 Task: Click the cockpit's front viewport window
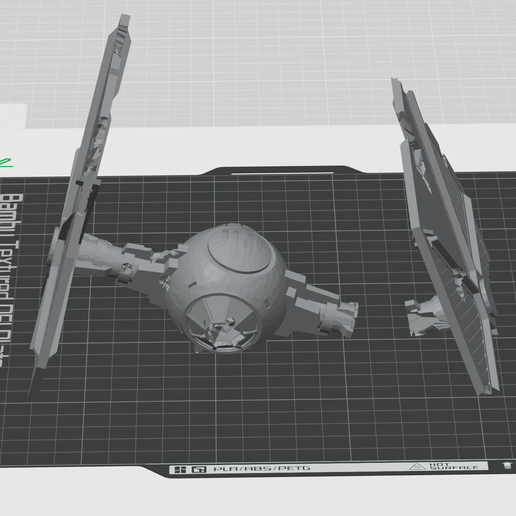221,323
